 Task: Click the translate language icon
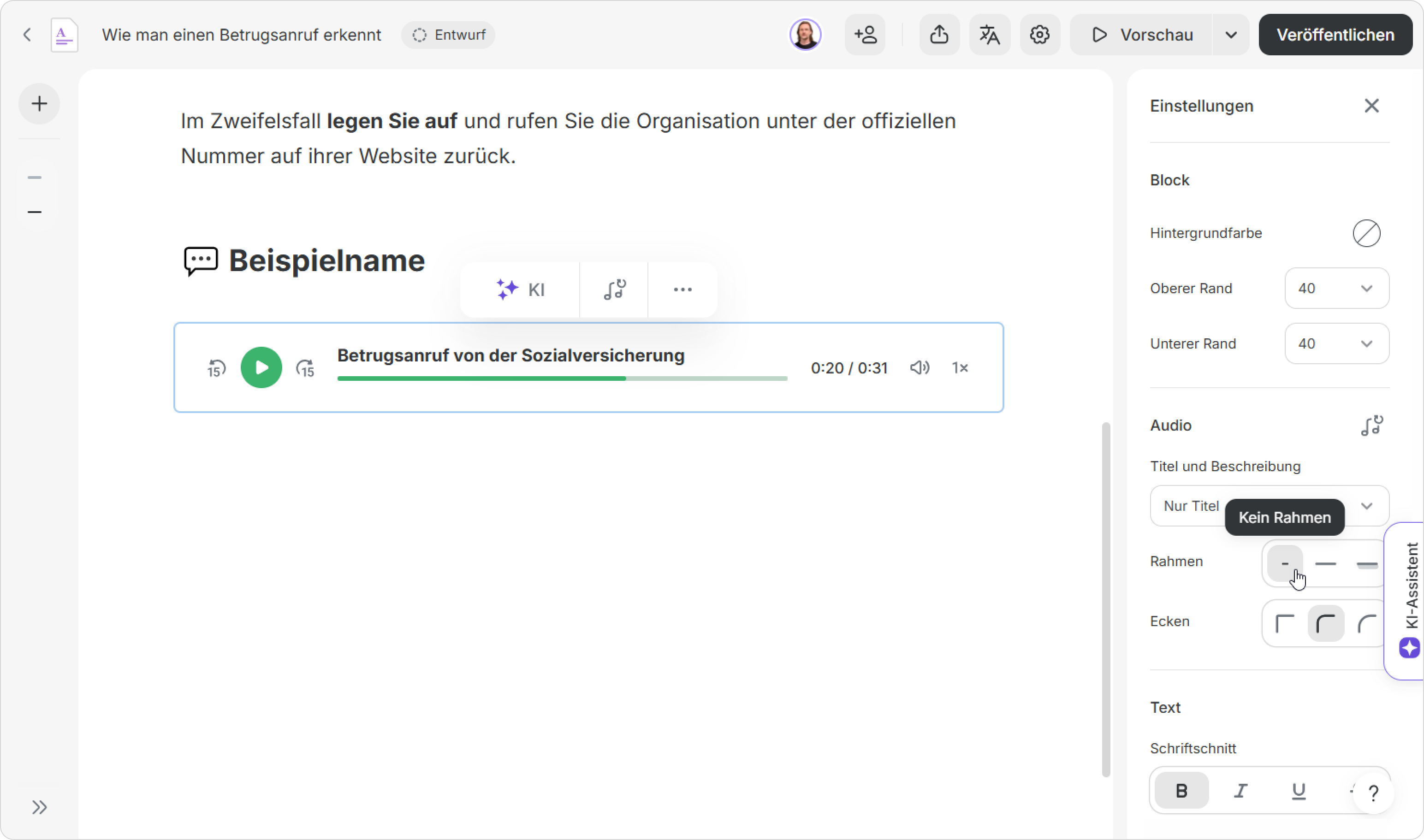pyautogui.click(x=989, y=35)
